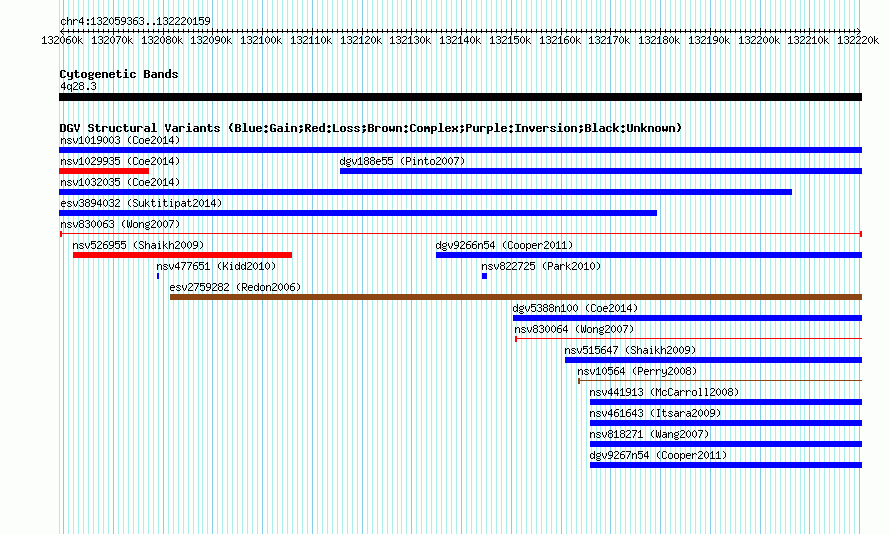
Task: Select the nsv1019003 blue gain bar
Action: pyautogui.click(x=460, y=150)
